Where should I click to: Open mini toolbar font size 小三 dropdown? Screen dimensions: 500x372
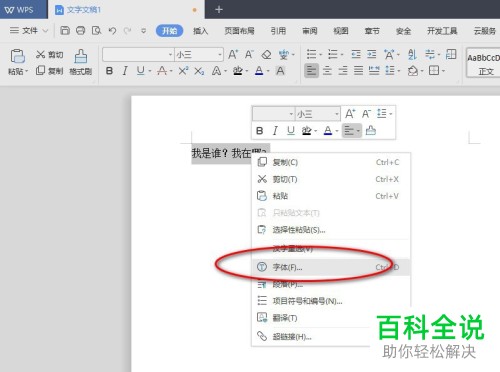click(337, 114)
